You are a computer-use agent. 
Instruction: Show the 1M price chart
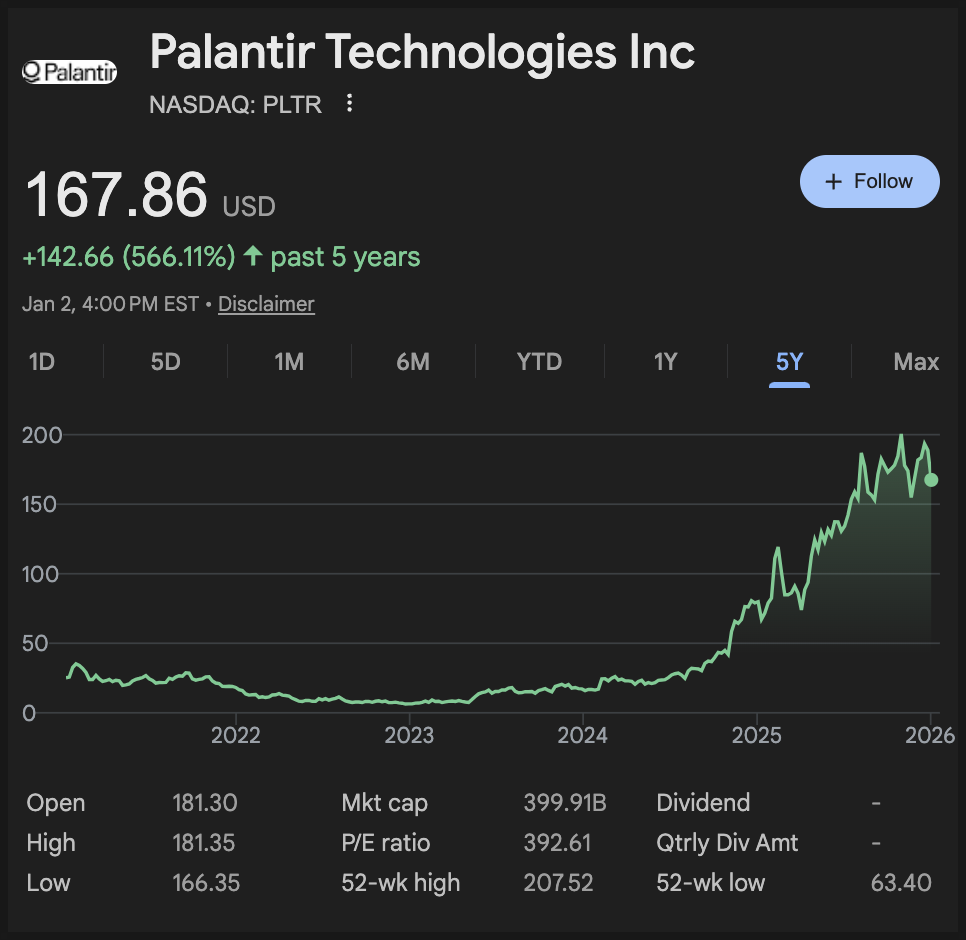coord(289,361)
